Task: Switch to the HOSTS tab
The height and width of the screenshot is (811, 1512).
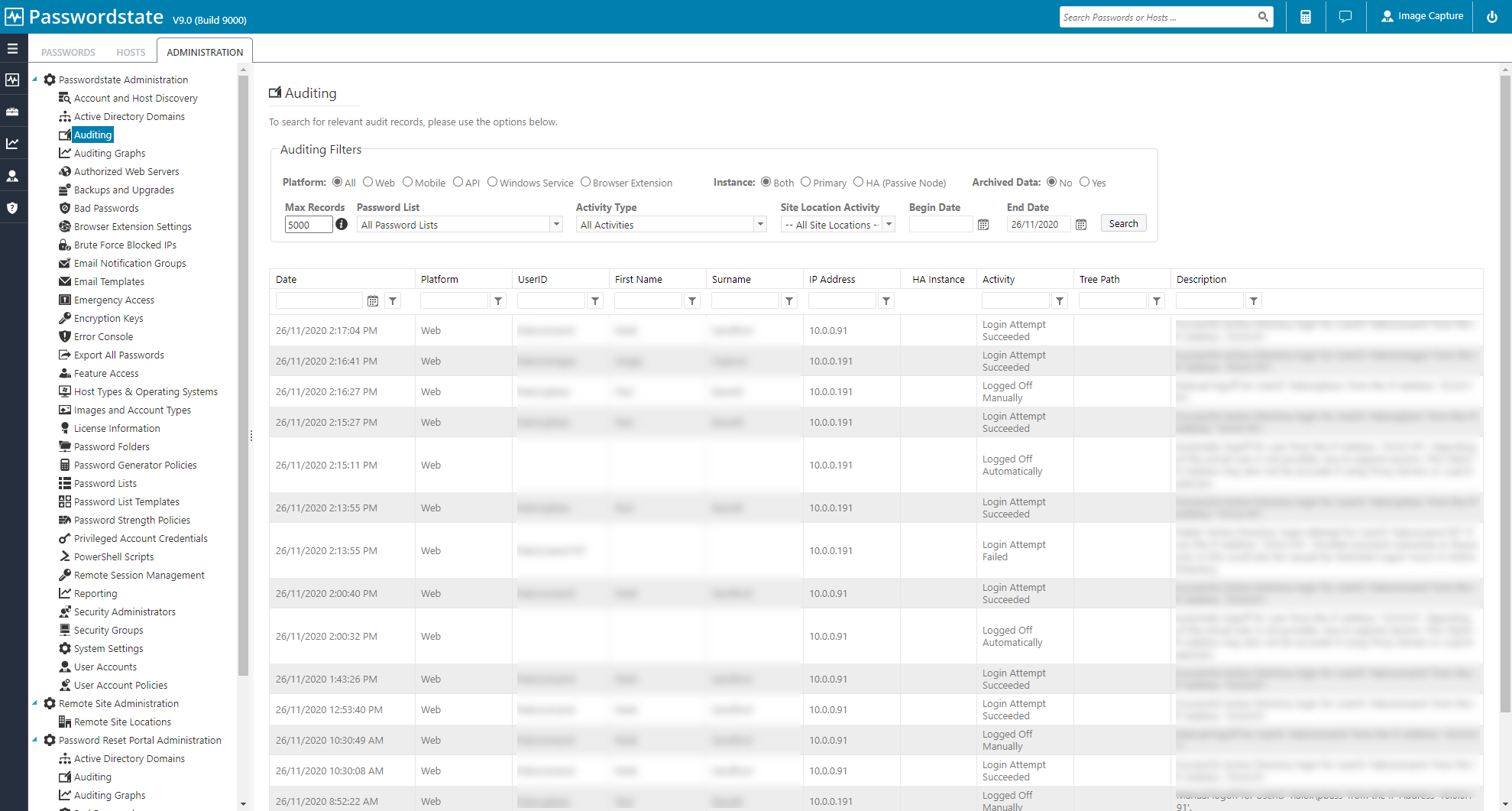Action: pos(131,52)
